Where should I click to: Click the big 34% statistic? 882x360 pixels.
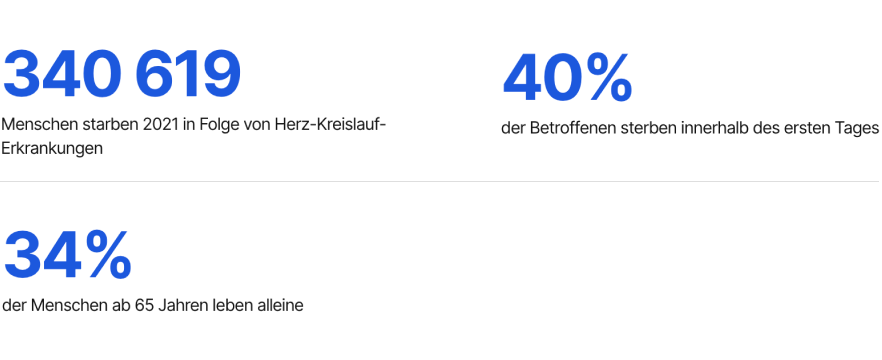tap(68, 256)
